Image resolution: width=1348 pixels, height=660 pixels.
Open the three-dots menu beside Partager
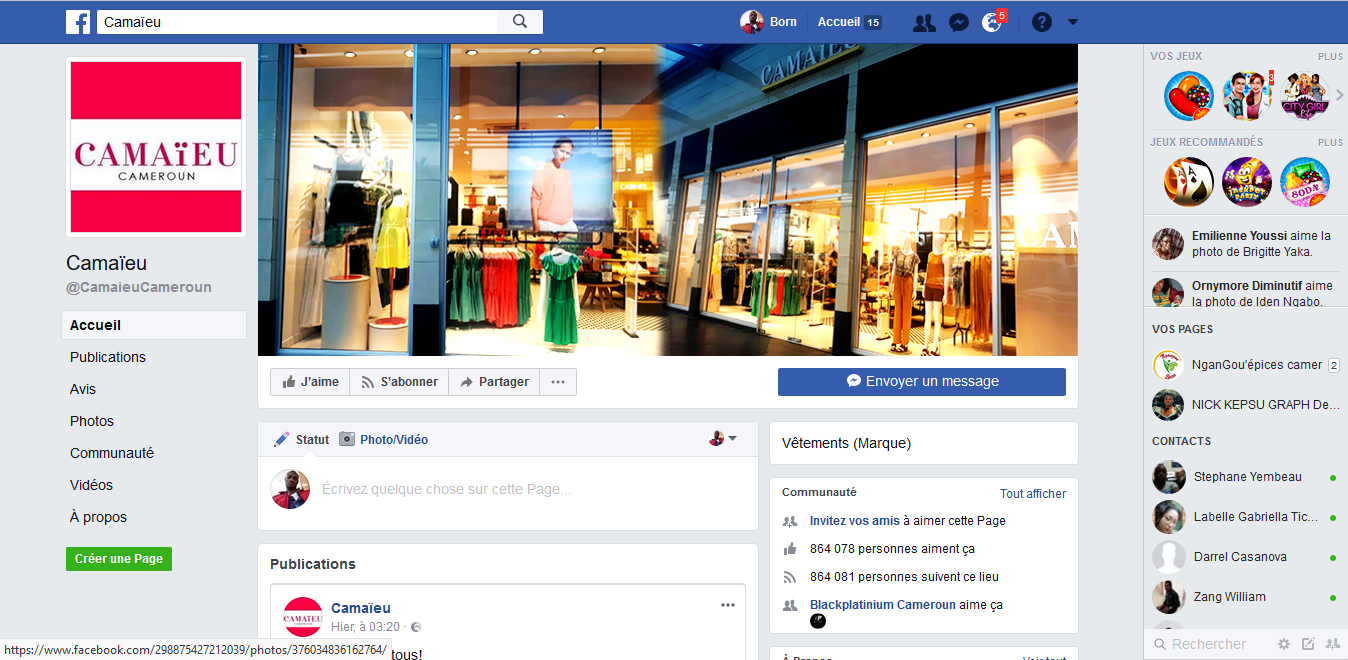pyautogui.click(x=558, y=382)
